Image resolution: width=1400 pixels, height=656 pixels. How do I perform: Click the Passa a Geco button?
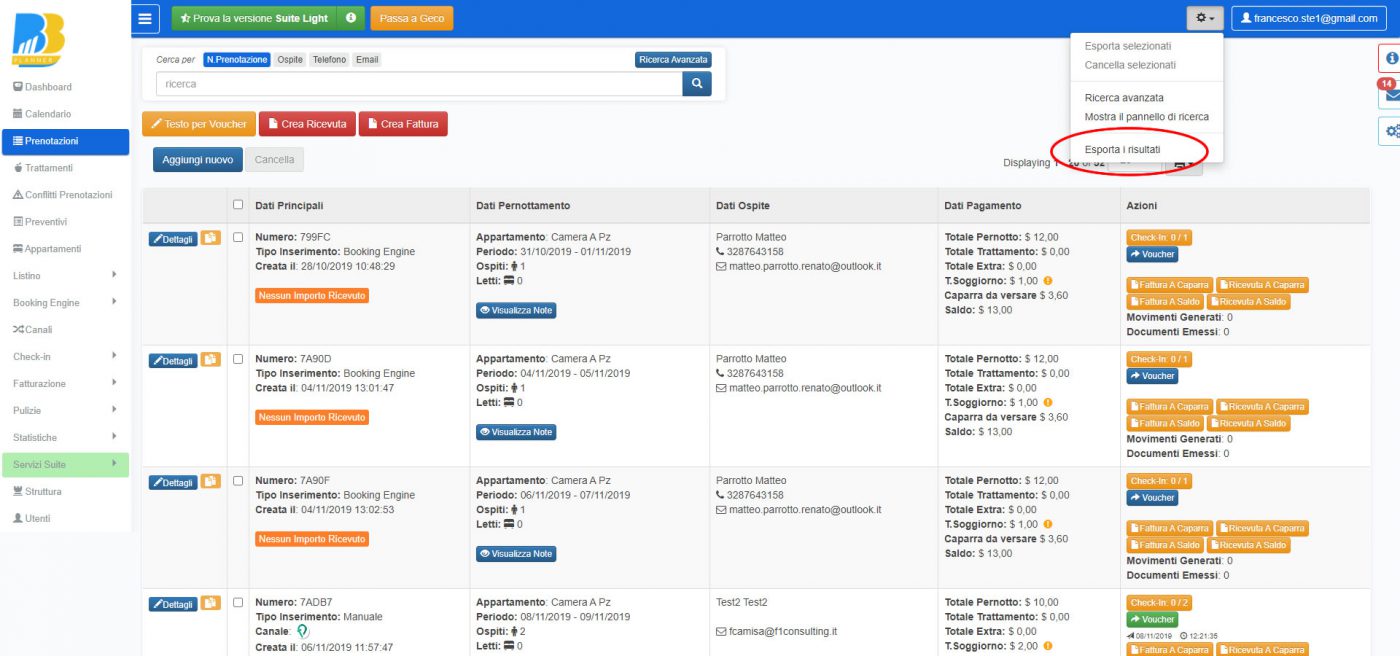(x=411, y=18)
